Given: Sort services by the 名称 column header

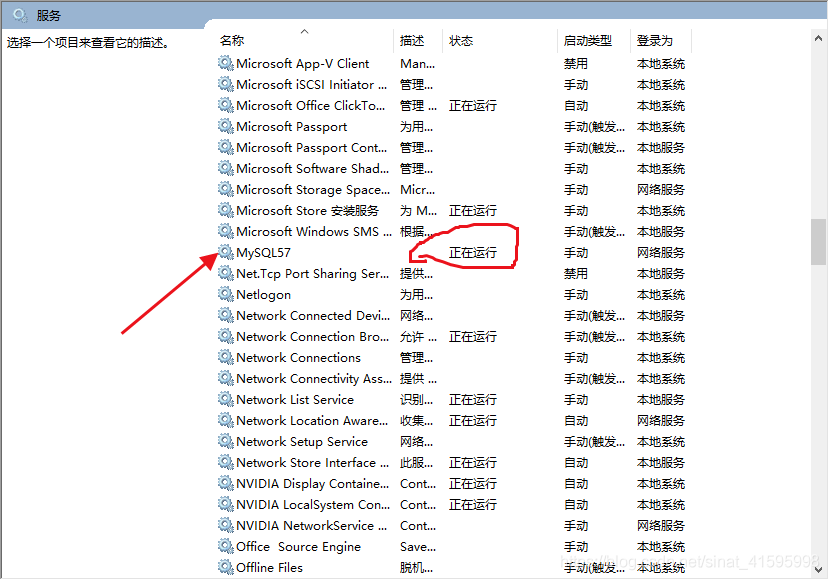Looking at the screenshot, I should click(232, 41).
